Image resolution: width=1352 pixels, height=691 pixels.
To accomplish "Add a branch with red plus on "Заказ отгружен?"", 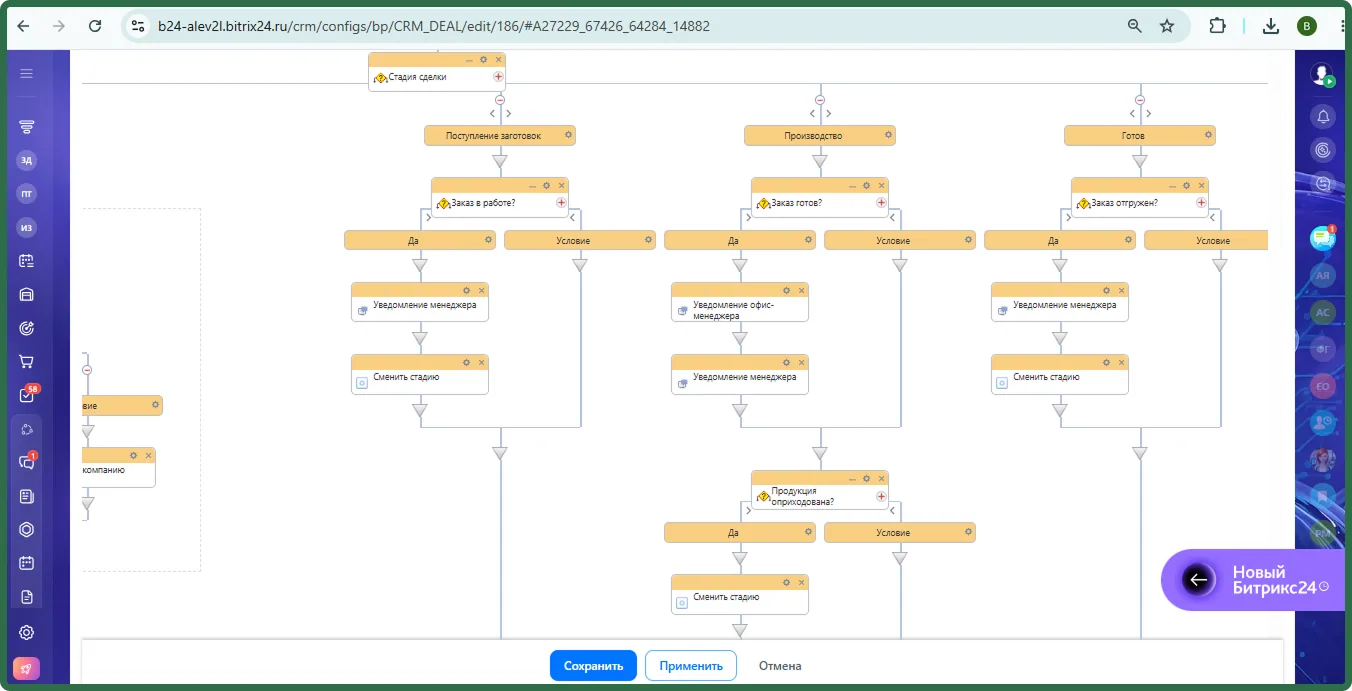I will click(x=1201, y=202).
